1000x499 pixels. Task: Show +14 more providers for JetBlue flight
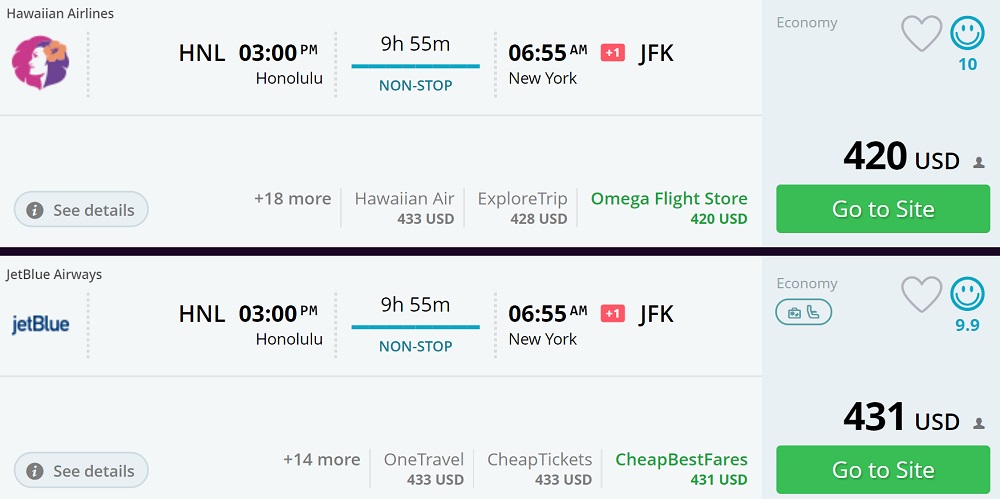321,460
